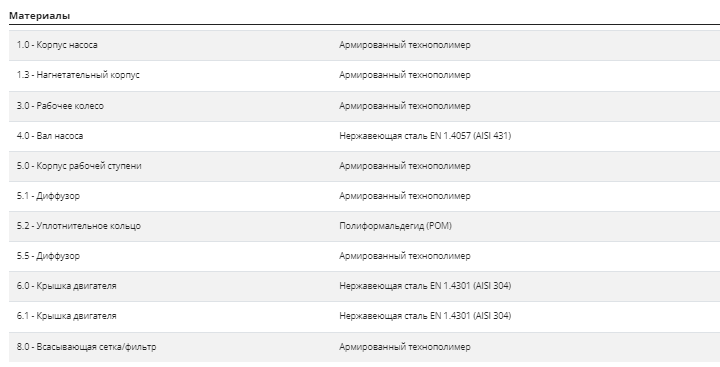Click the 5.2 - Уплотнительное кольцо label

point(79,226)
